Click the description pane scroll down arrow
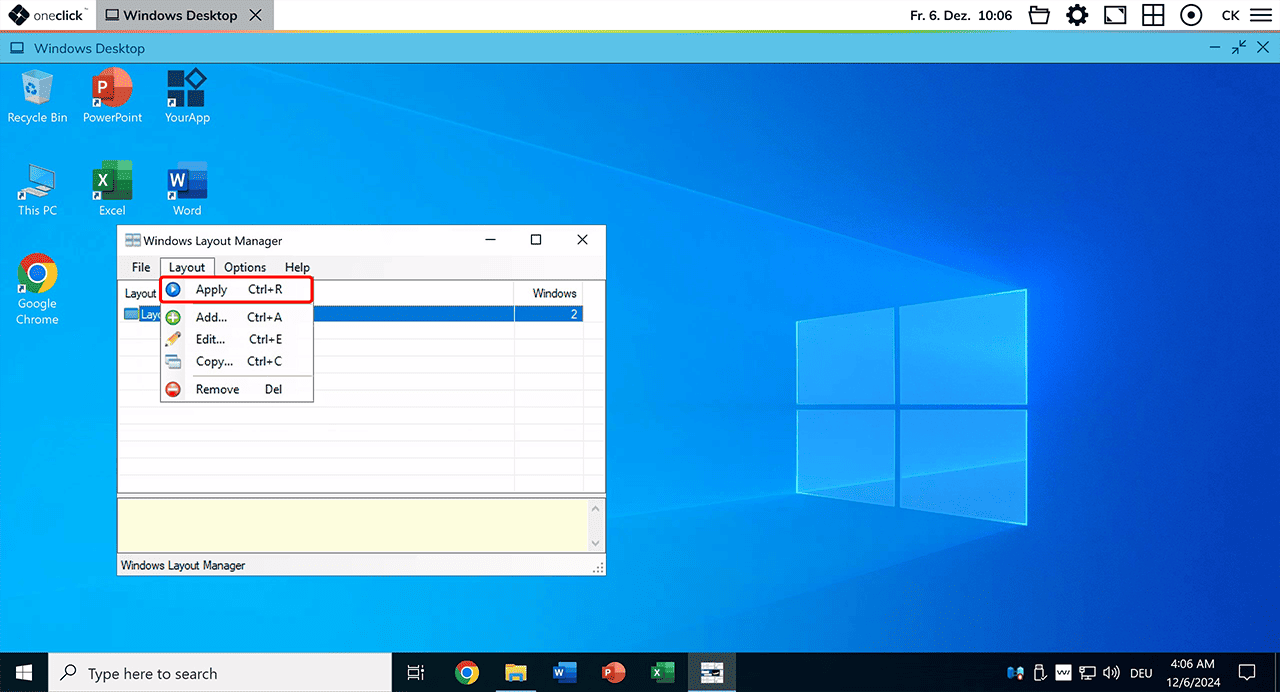This screenshot has height=692, width=1280. coord(596,543)
